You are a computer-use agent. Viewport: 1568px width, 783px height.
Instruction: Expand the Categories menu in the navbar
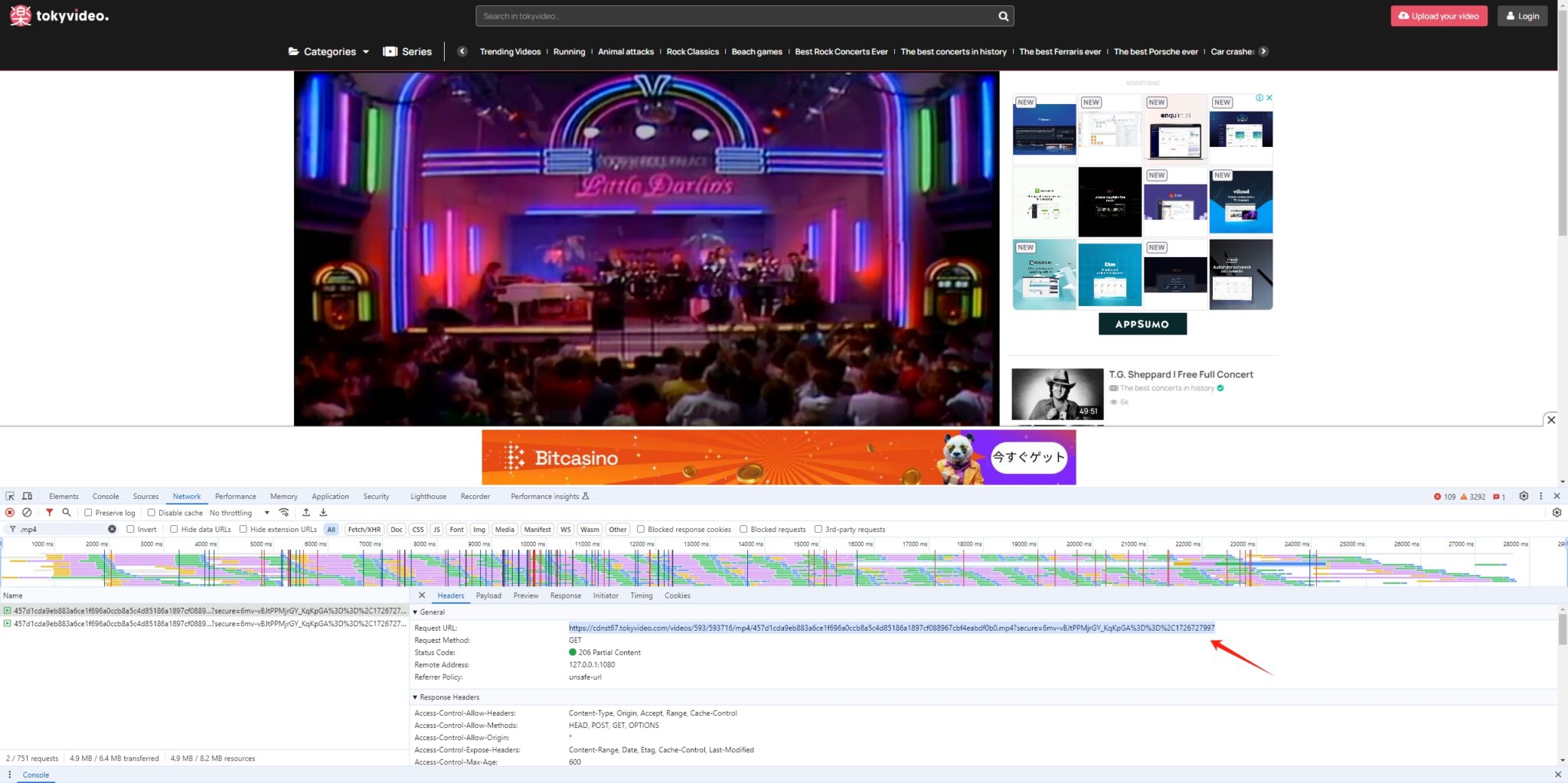click(328, 51)
